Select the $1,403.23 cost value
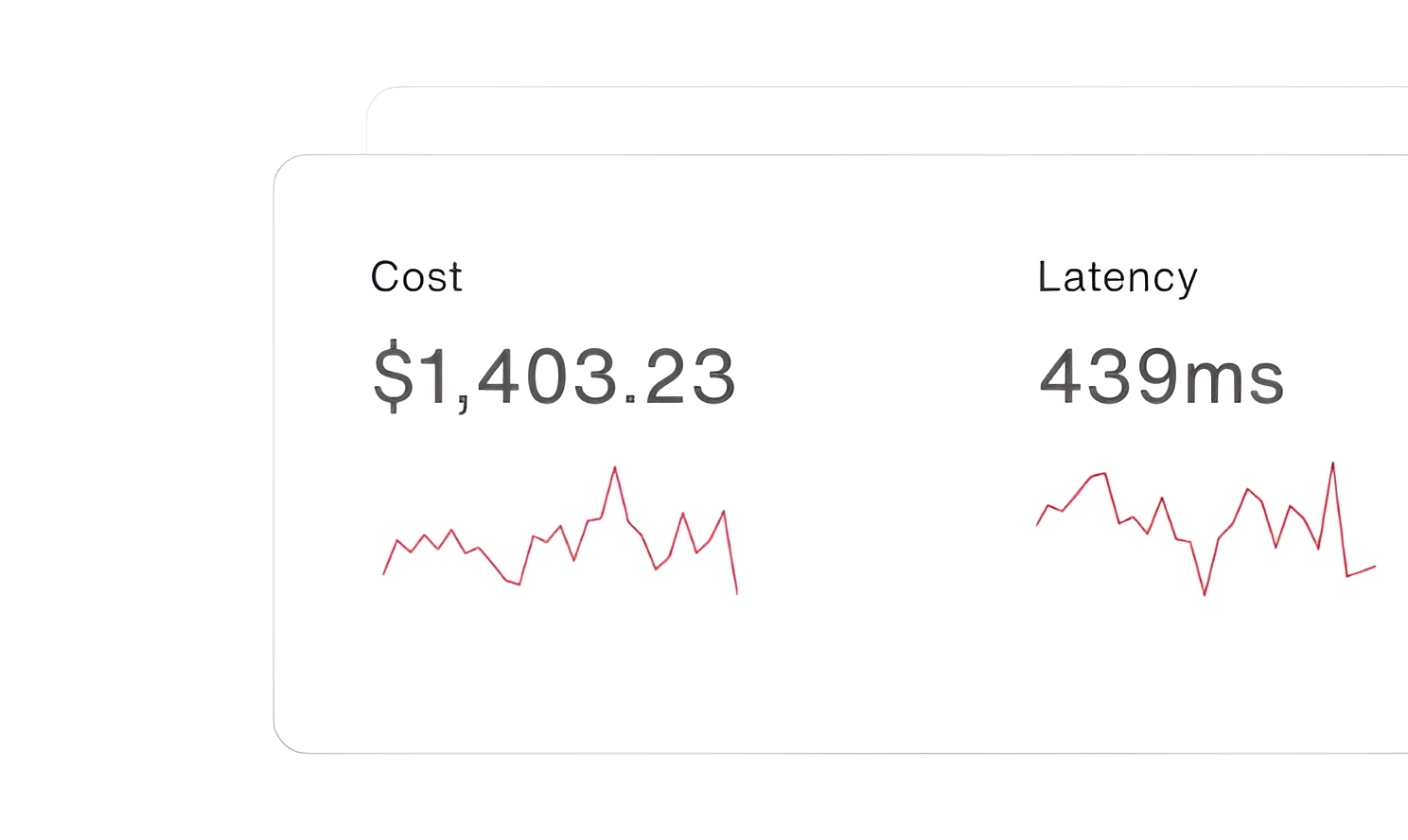Viewport: 1408px width, 840px height. tap(554, 376)
